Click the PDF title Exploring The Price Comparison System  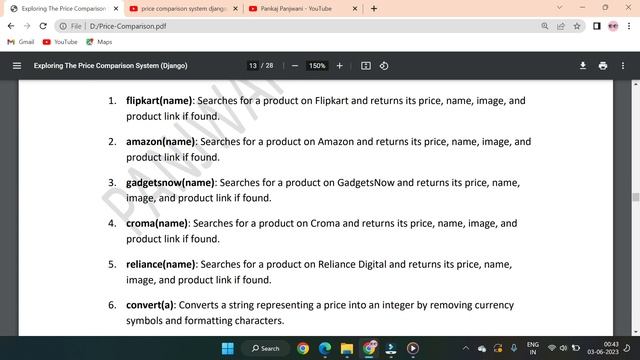(x=111, y=66)
